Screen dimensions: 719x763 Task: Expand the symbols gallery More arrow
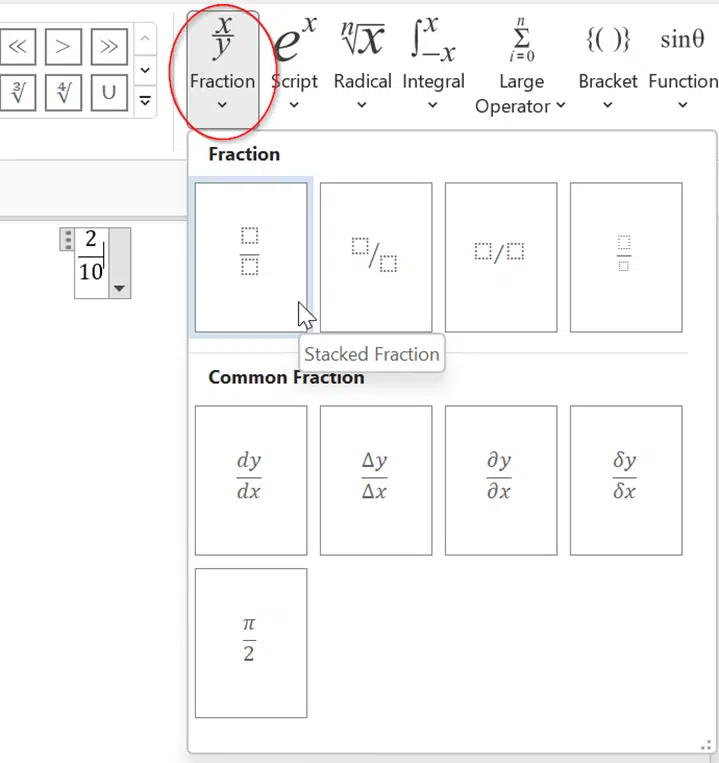[x=145, y=101]
